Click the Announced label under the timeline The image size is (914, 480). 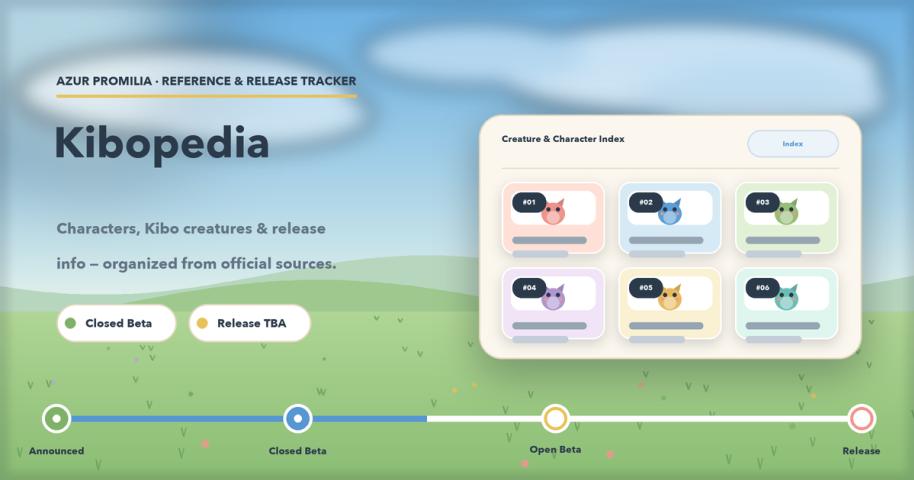coord(57,451)
